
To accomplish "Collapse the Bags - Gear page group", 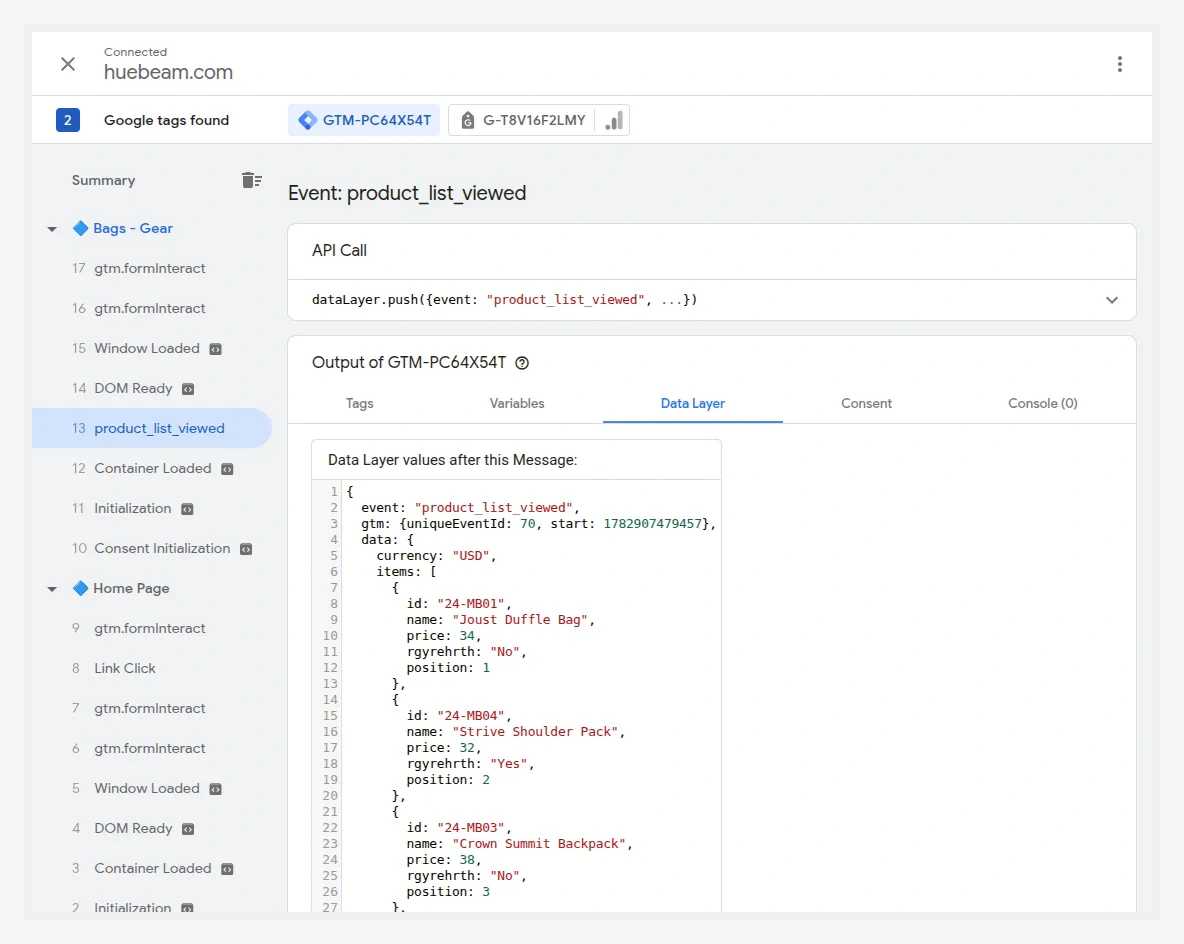I will click(x=52, y=229).
